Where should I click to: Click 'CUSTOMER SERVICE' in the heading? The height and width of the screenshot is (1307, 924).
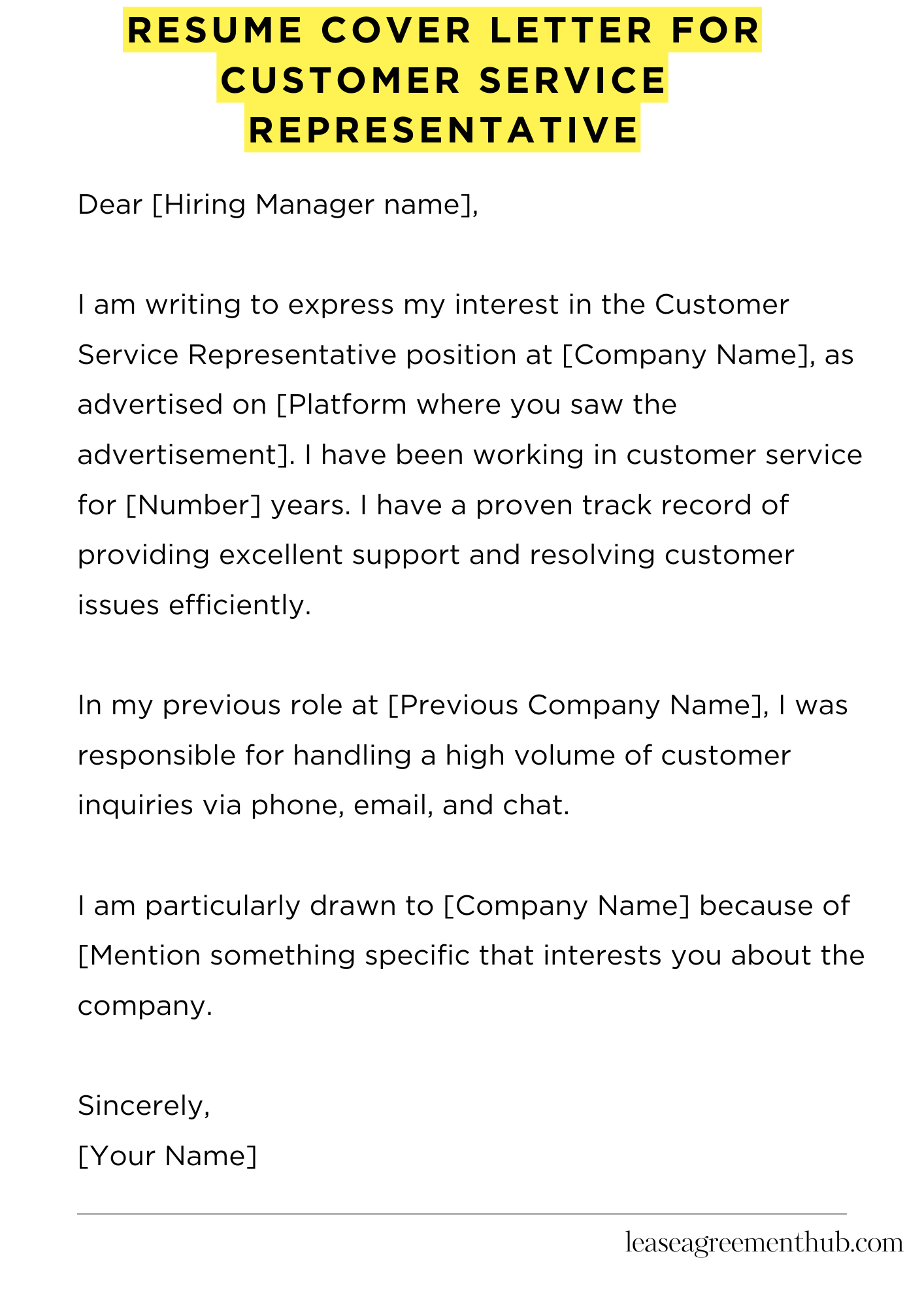(443, 80)
